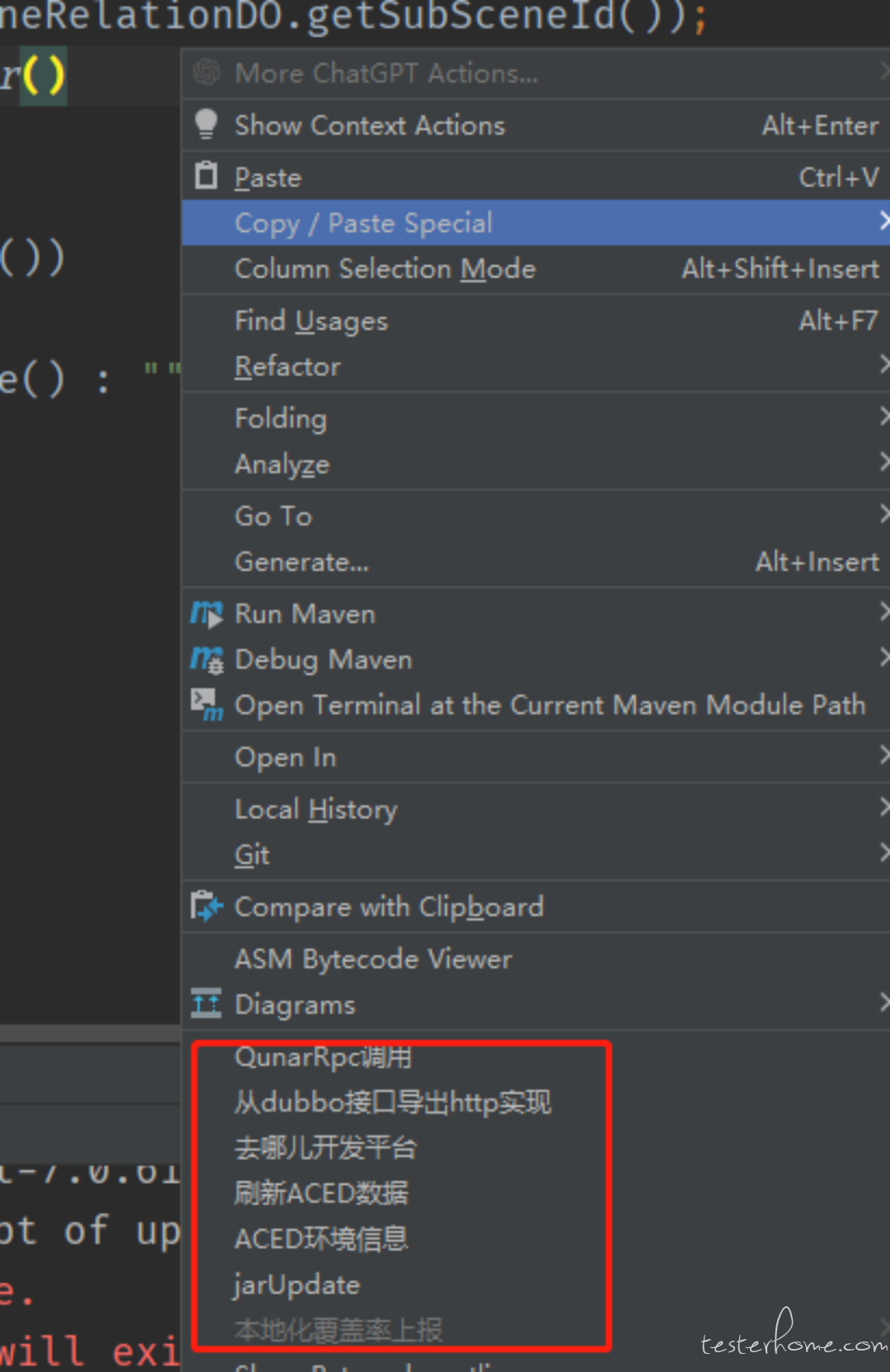Open the Local History submenu
890x1372 pixels.
tap(316, 810)
